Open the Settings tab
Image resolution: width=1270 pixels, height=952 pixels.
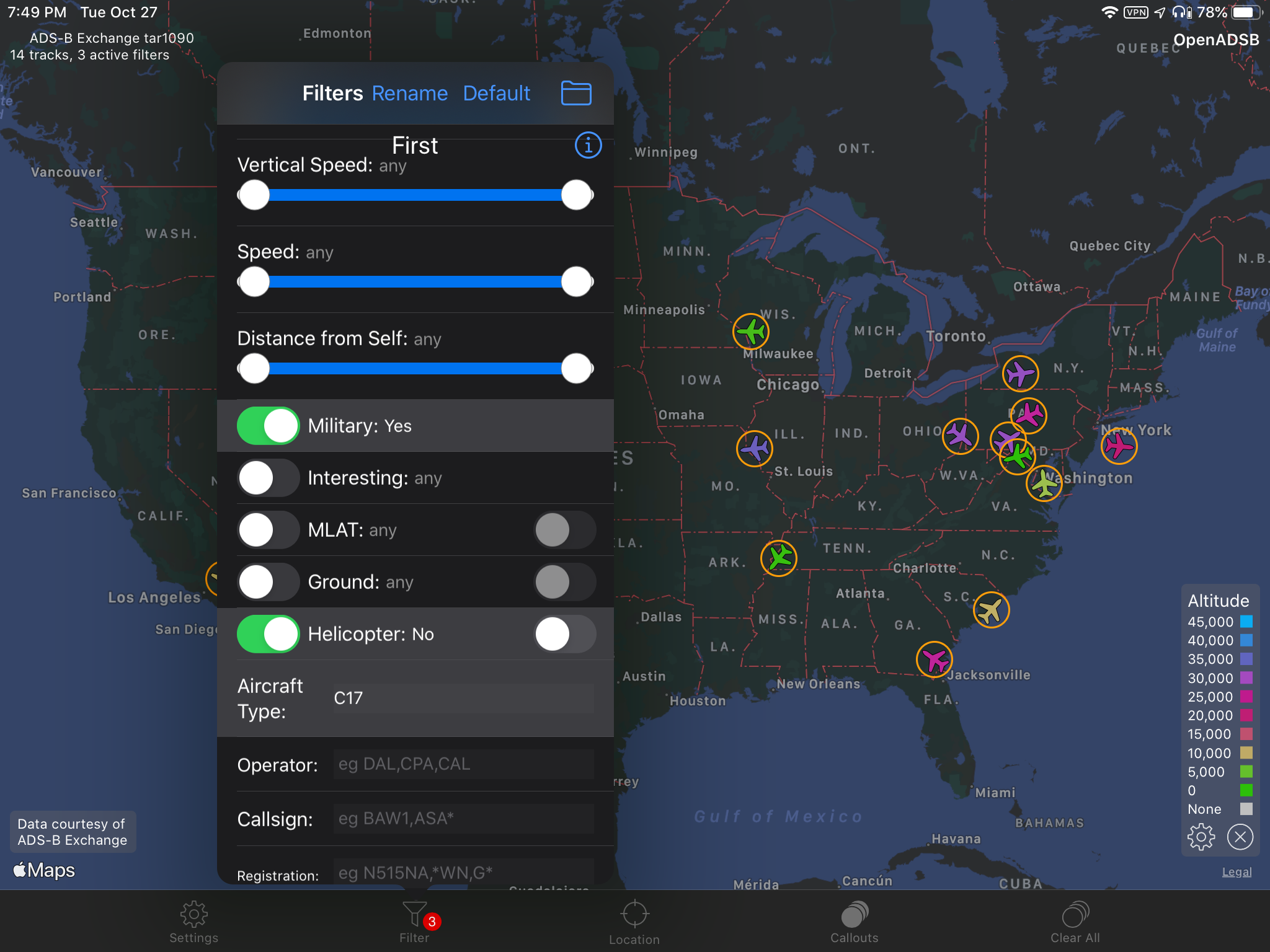(x=193, y=922)
